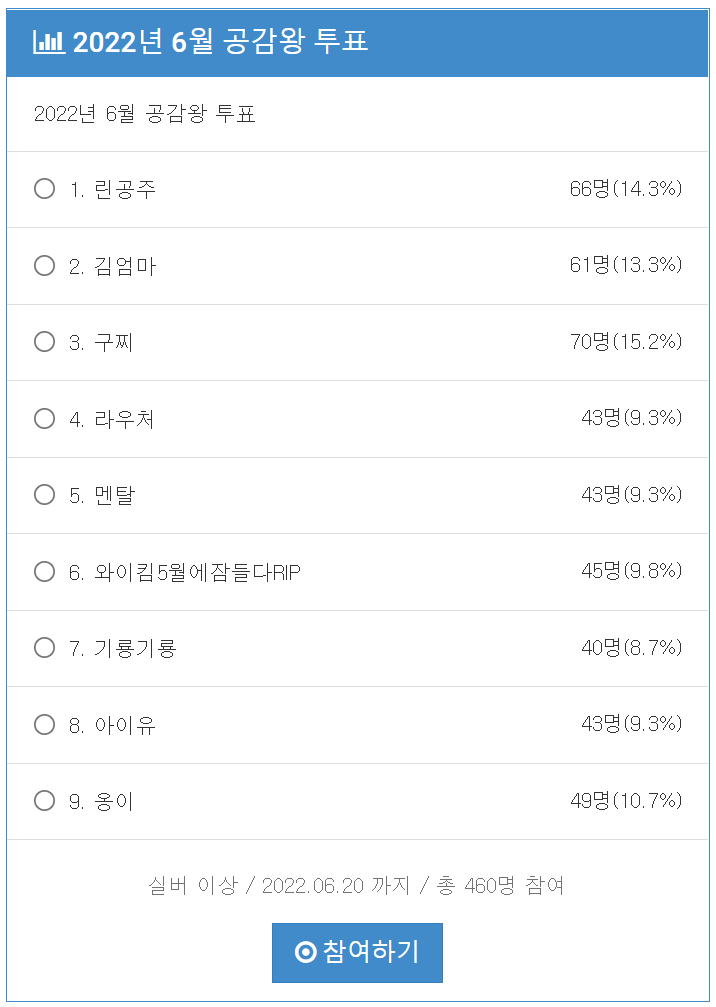Click the 구찌 option label text

tap(114, 342)
